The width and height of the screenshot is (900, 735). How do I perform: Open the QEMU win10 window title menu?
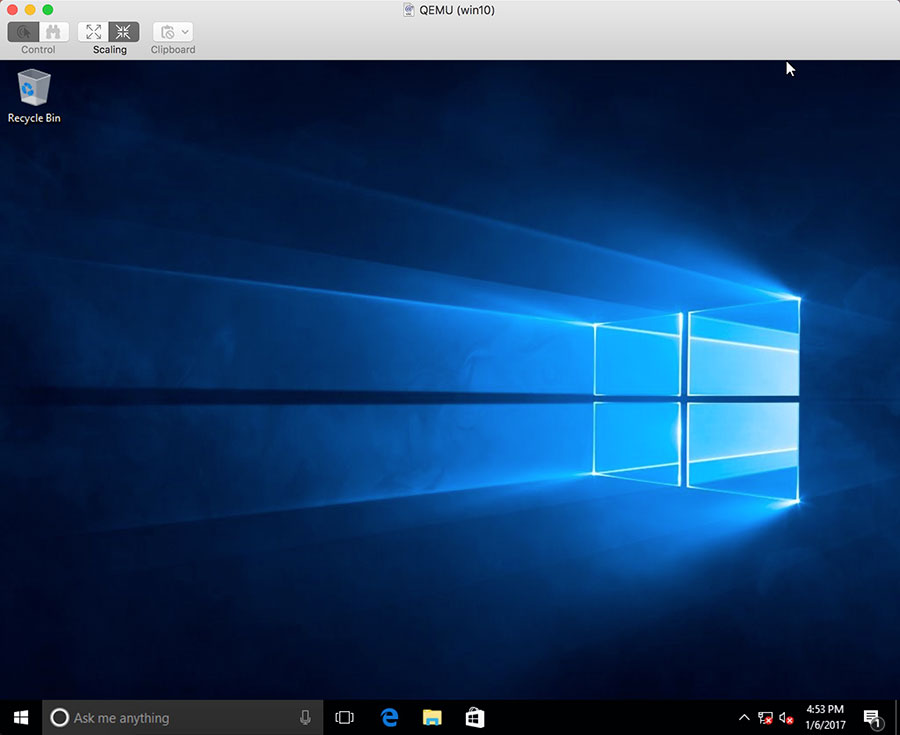pyautogui.click(x=448, y=10)
